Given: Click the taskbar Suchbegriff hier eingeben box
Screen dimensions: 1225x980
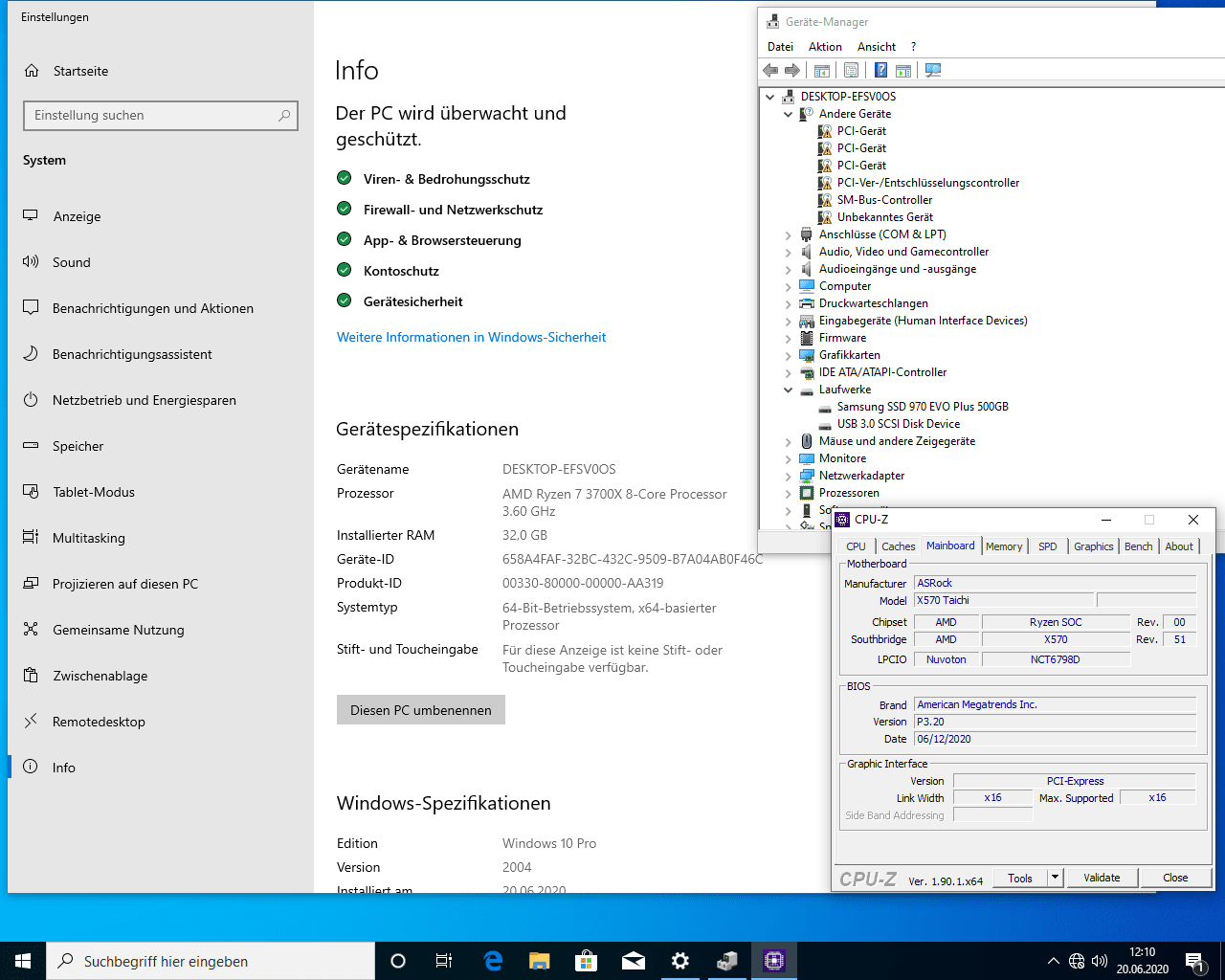Looking at the screenshot, I should pos(211,961).
